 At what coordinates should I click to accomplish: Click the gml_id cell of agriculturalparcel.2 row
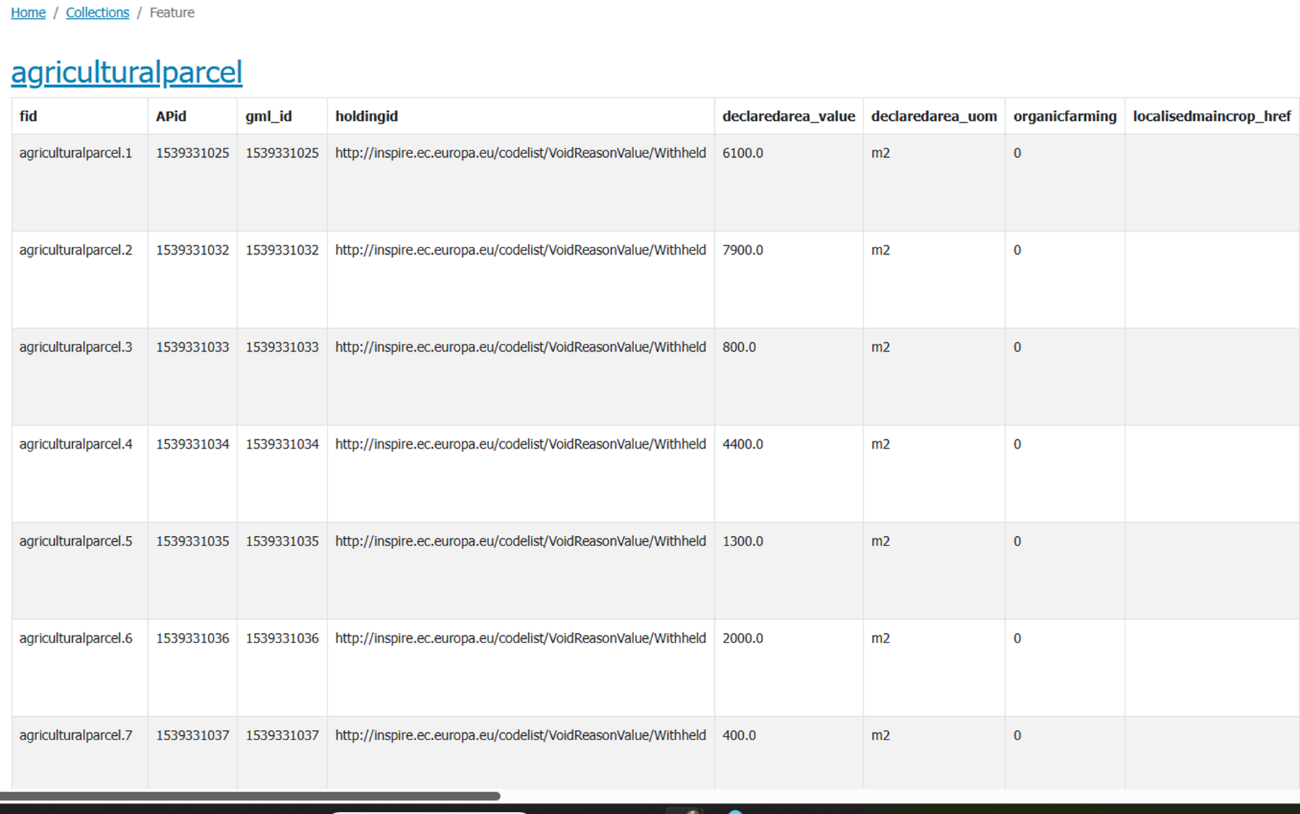(x=282, y=250)
